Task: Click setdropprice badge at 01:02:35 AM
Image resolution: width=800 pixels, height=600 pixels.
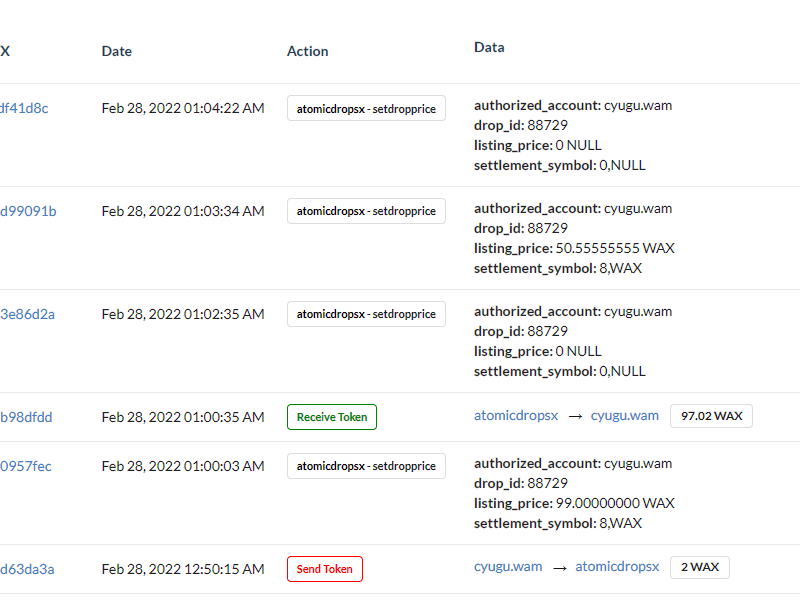Action: [366, 314]
